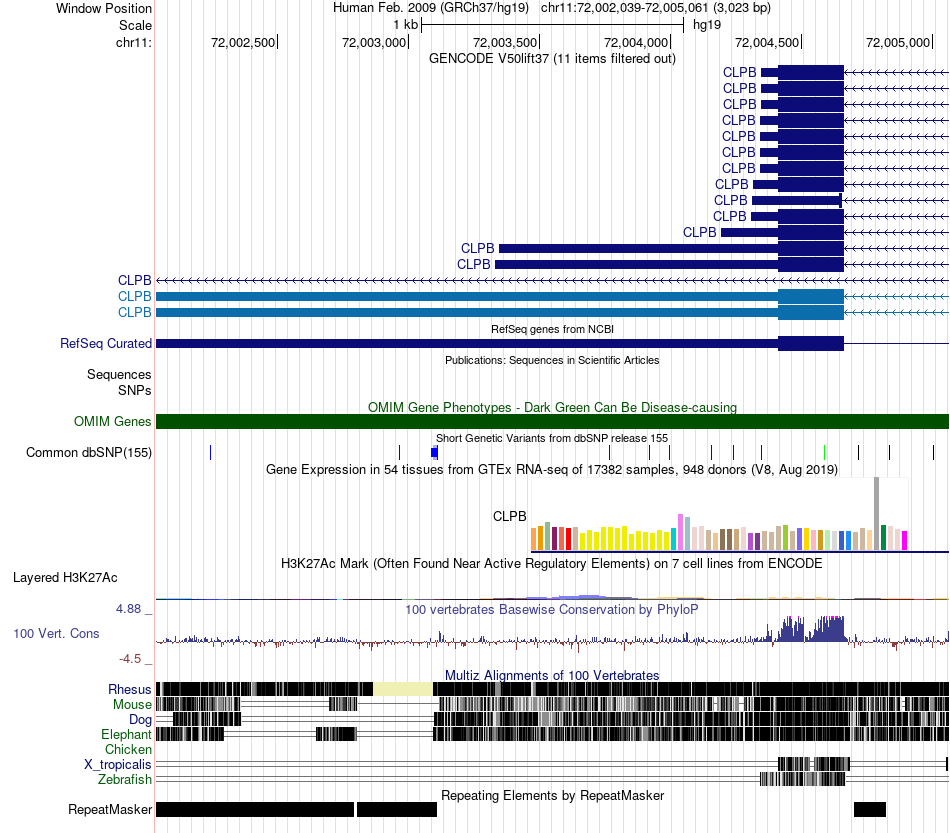Viewport: 950px width, 833px height.
Task: Click the longest RepeatMasker block
Action: 255,809
